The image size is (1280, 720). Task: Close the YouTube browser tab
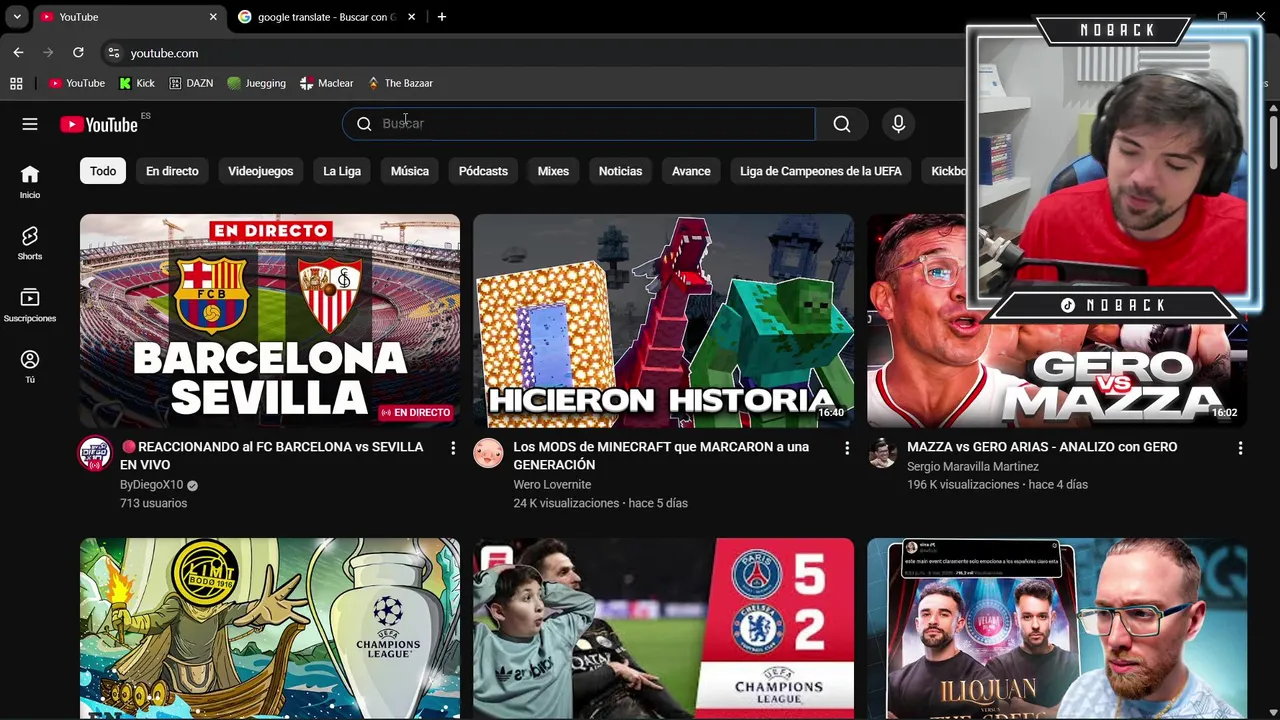[213, 17]
